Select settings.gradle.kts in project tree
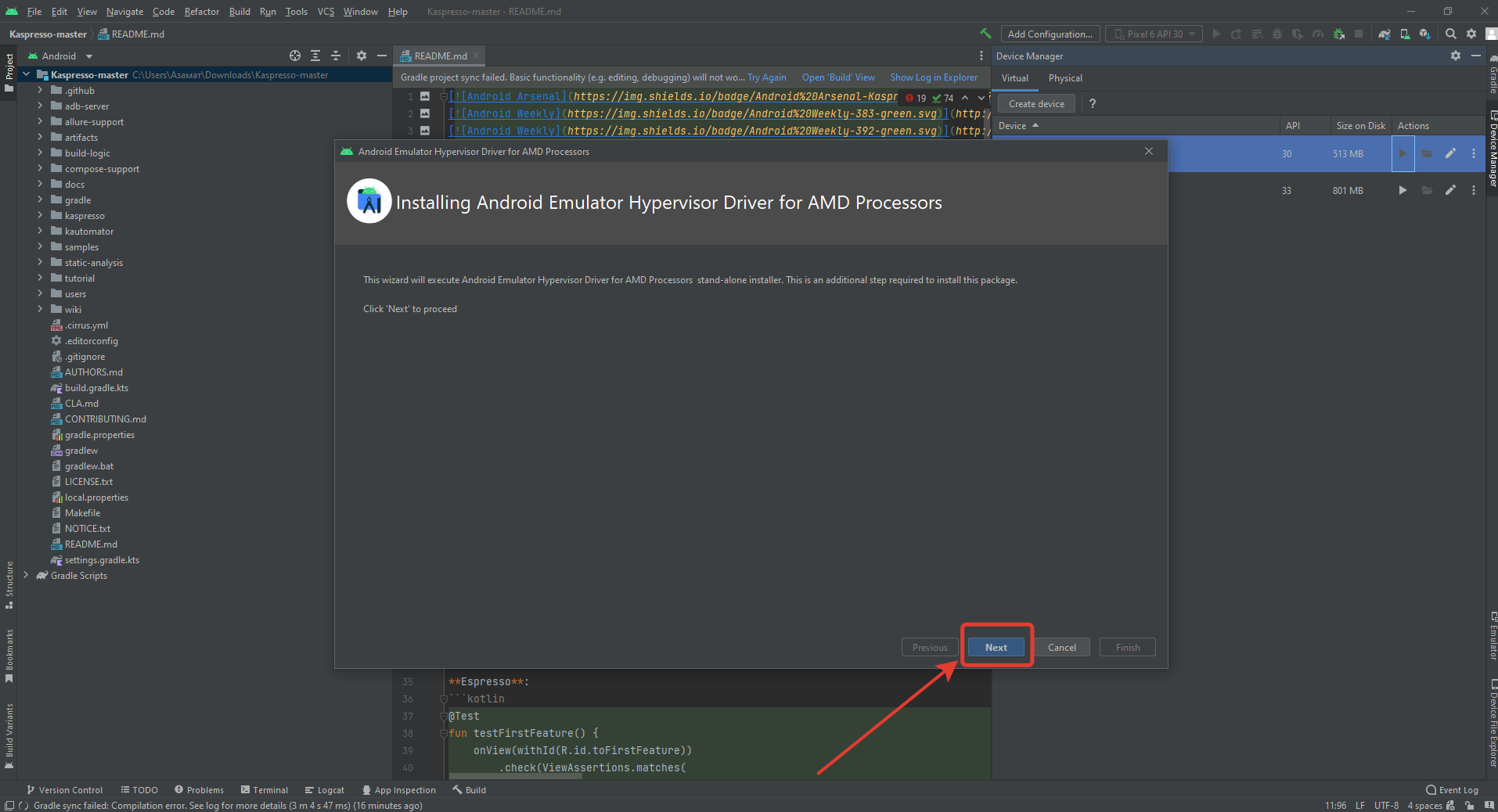Screen dimensions: 1498x812 click(102, 559)
